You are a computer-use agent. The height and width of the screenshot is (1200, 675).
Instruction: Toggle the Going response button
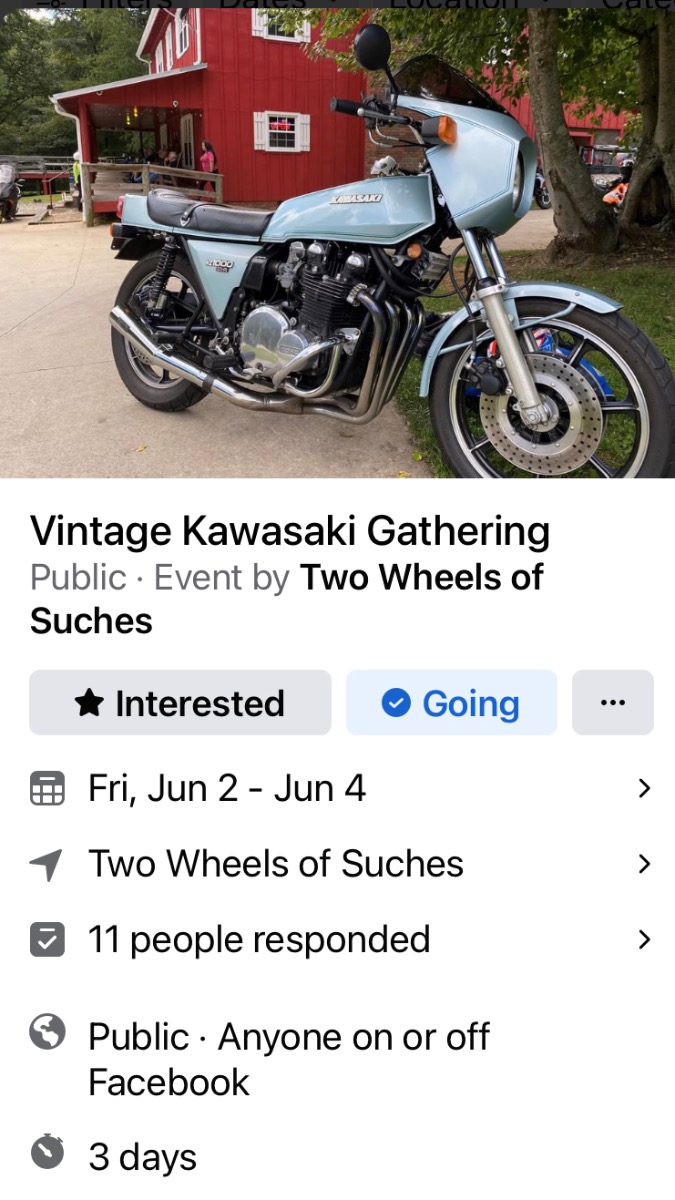tap(451, 703)
